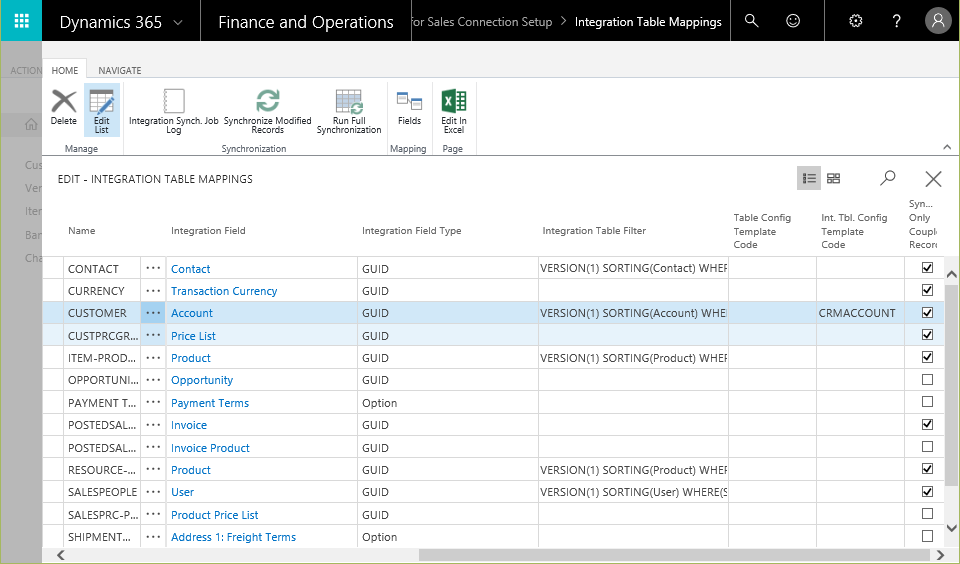Click Integration Table Mappings breadcrumb
This screenshot has width=960, height=564.
click(x=648, y=21)
